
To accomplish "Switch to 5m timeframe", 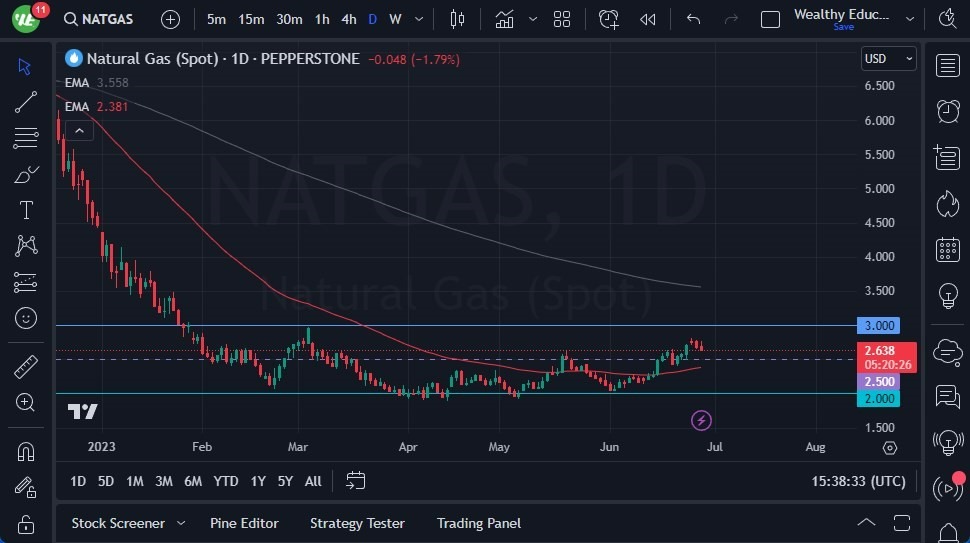I will pos(216,19).
